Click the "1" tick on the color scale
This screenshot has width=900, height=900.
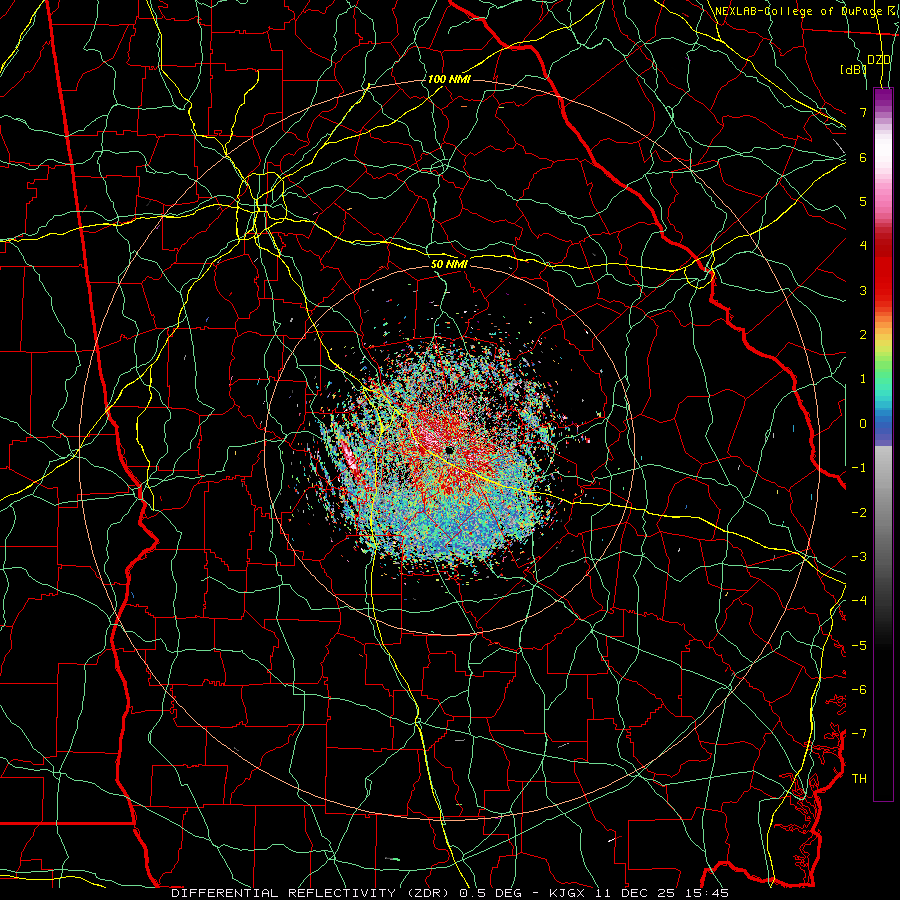tap(863, 379)
